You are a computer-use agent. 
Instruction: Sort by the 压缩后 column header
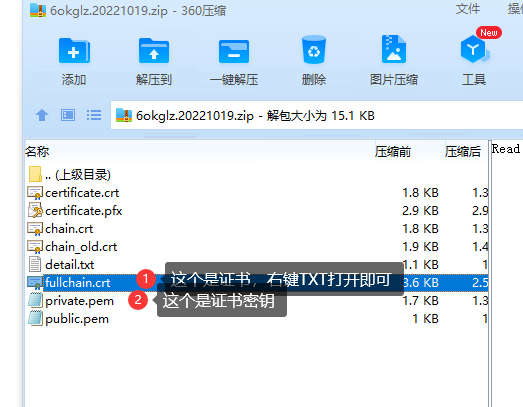pyautogui.click(x=463, y=152)
